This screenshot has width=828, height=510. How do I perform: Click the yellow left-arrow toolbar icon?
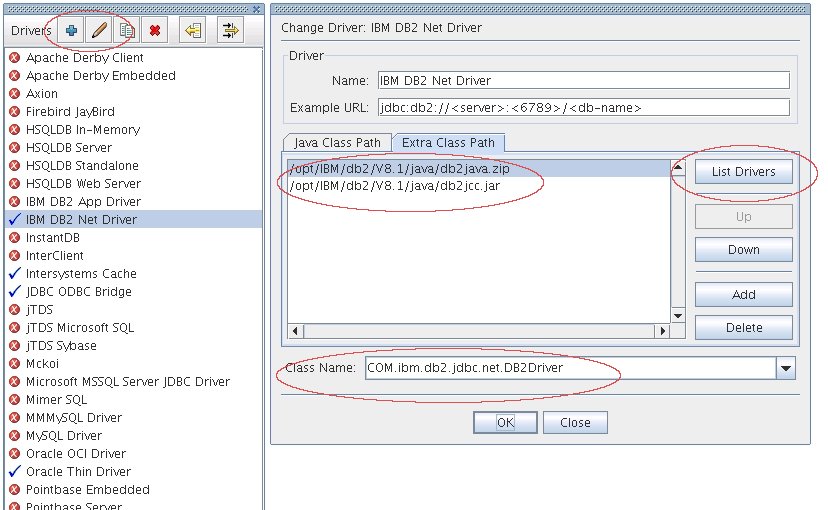pos(193,30)
